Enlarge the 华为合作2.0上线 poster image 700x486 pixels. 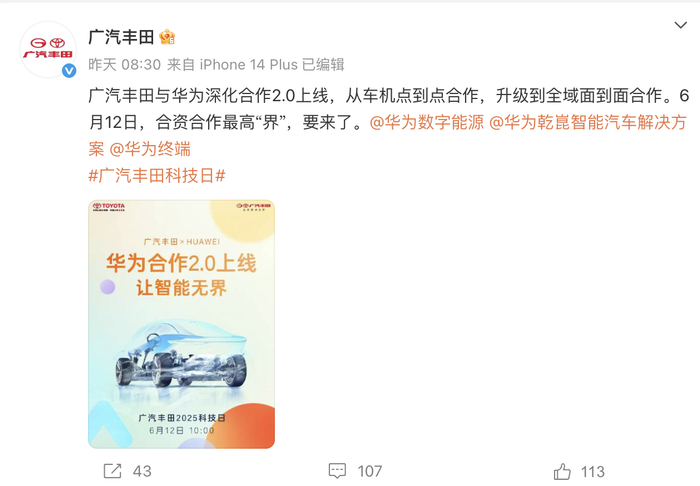[x=181, y=324]
